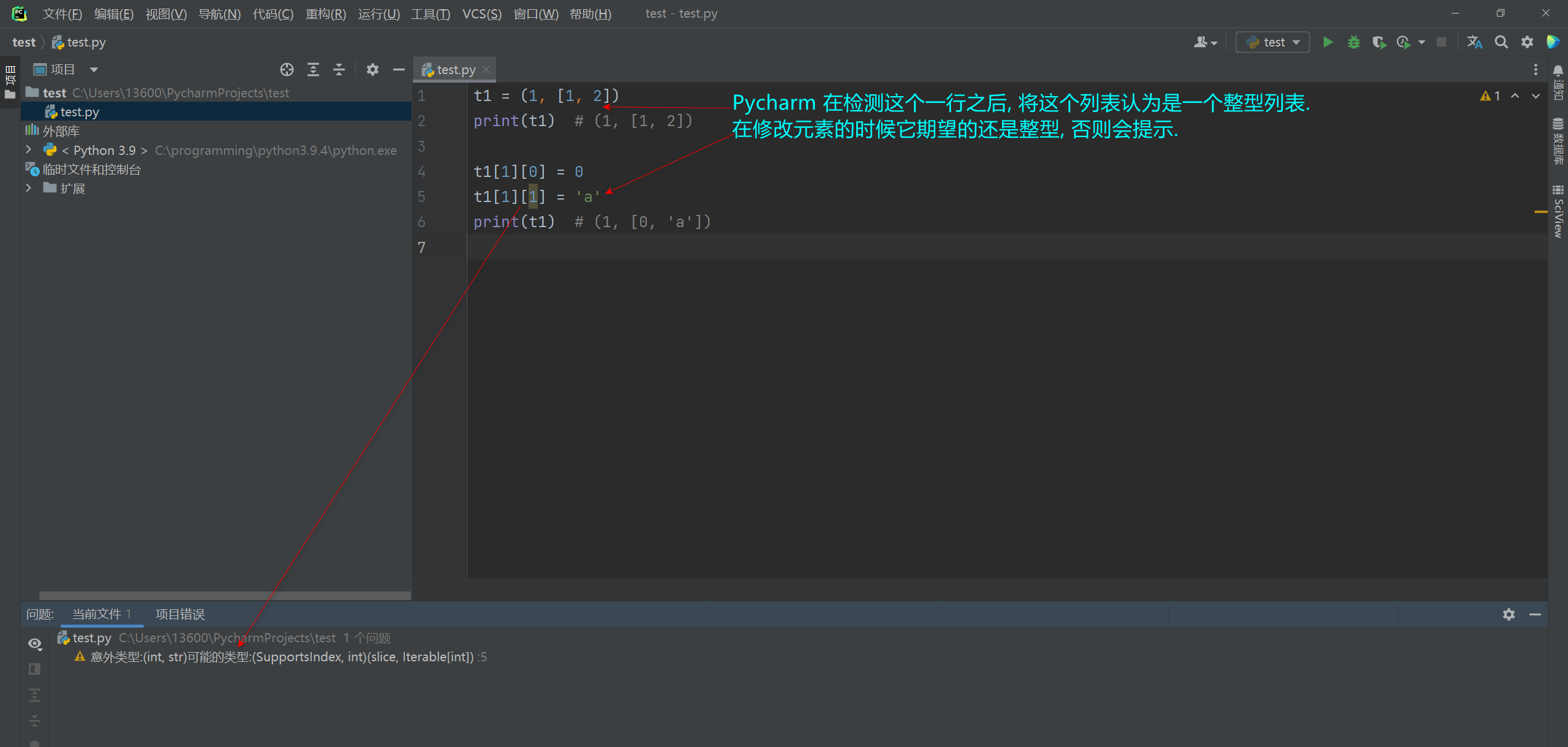1568x747 pixels.
Task: Select opened file locate target icon
Action: click(287, 70)
